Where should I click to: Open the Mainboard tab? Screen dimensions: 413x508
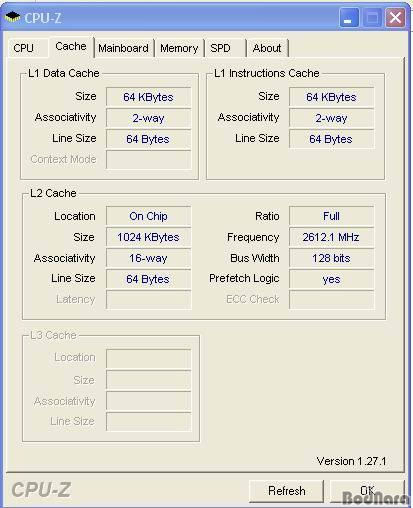click(123, 48)
